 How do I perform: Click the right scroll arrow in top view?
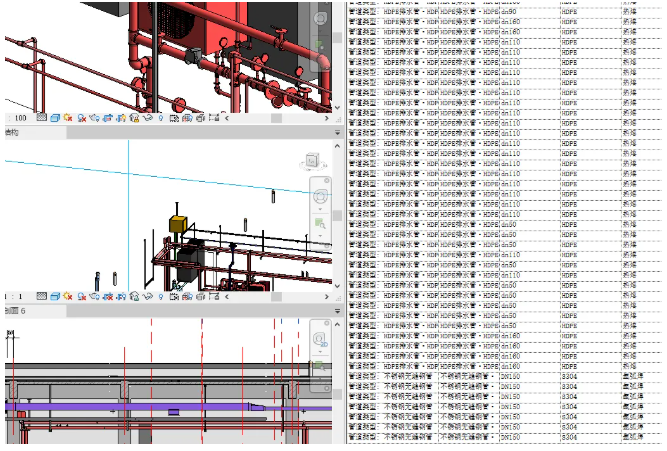(x=327, y=118)
